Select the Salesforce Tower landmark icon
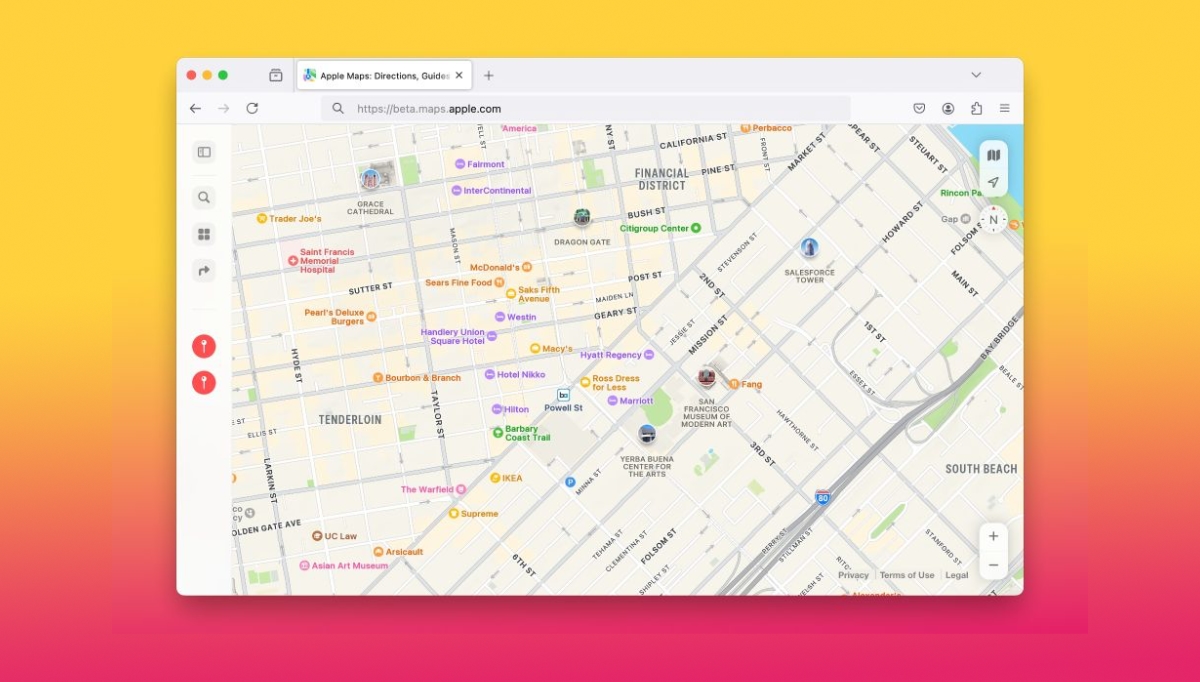This screenshot has width=1200, height=682. [809, 247]
